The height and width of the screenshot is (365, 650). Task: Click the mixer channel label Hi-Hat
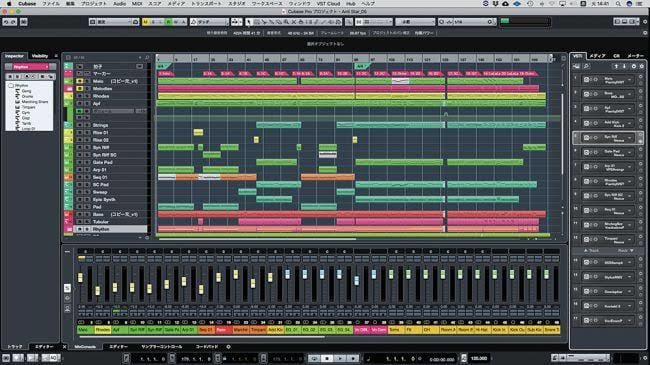[482, 330]
